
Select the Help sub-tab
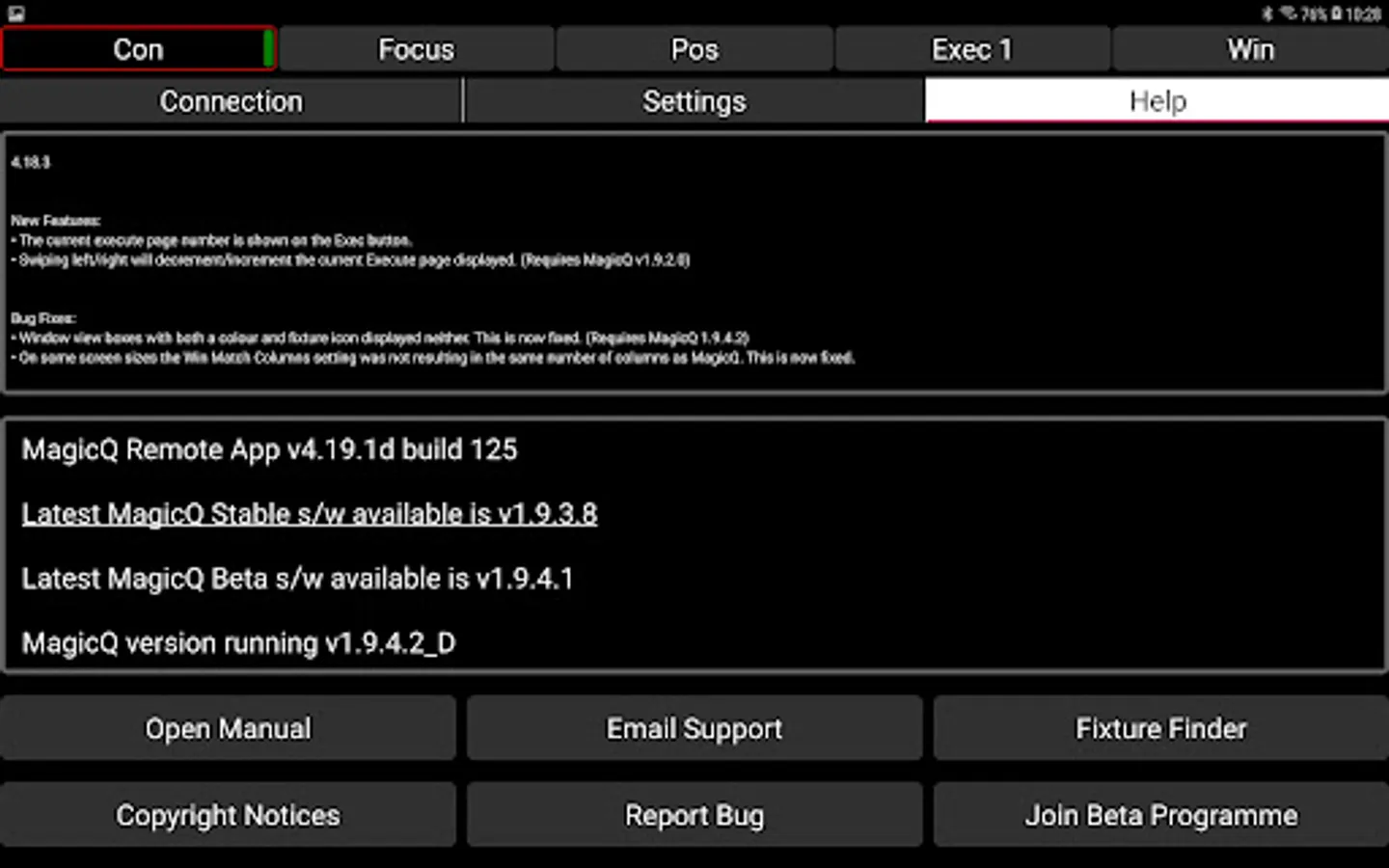(1157, 101)
